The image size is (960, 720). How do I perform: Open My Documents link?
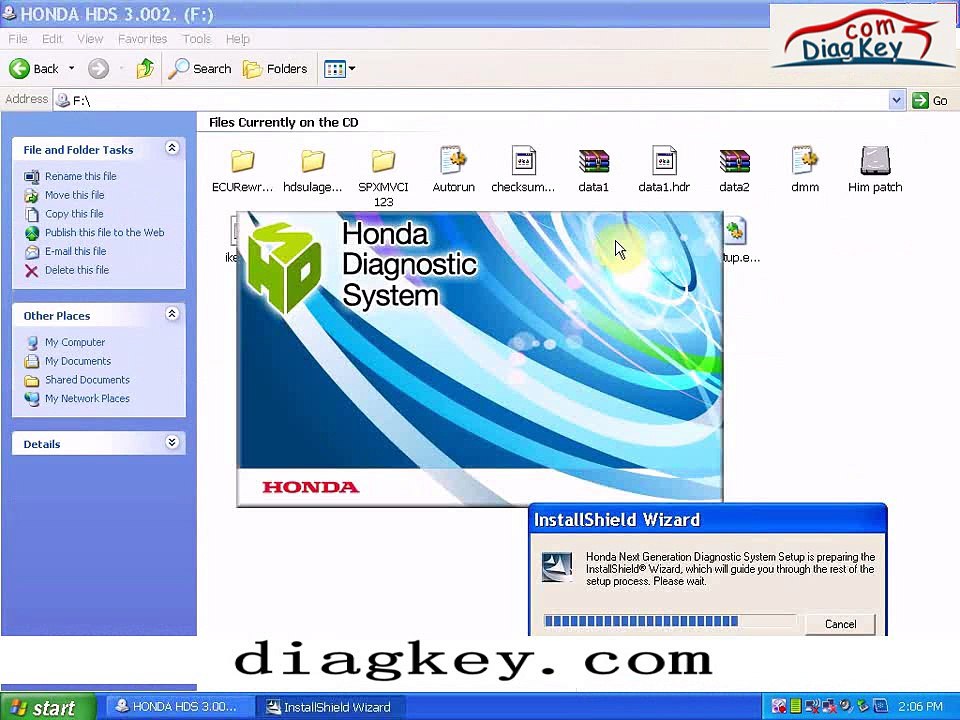78,361
